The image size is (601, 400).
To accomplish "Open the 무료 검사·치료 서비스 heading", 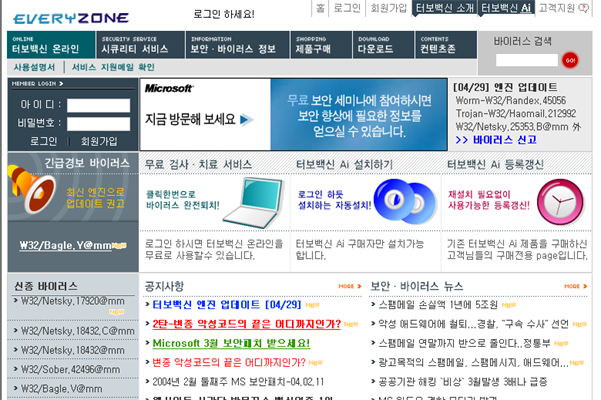I will point(198,165).
